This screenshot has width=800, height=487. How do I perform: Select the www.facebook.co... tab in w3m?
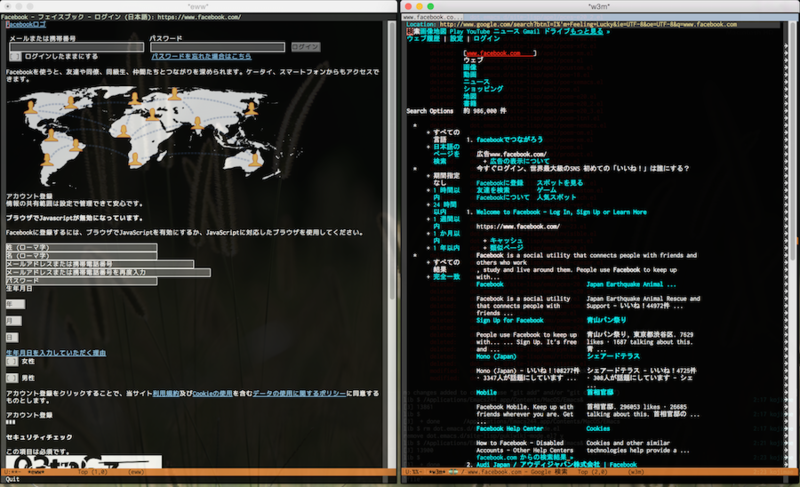pyautogui.click(x=433, y=17)
